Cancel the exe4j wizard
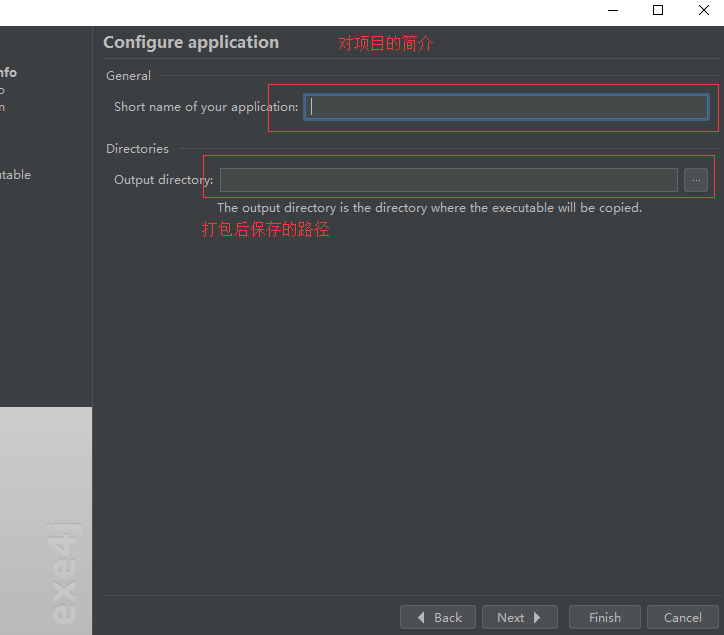The width and height of the screenshot is (724, 635). coord(682,617)
